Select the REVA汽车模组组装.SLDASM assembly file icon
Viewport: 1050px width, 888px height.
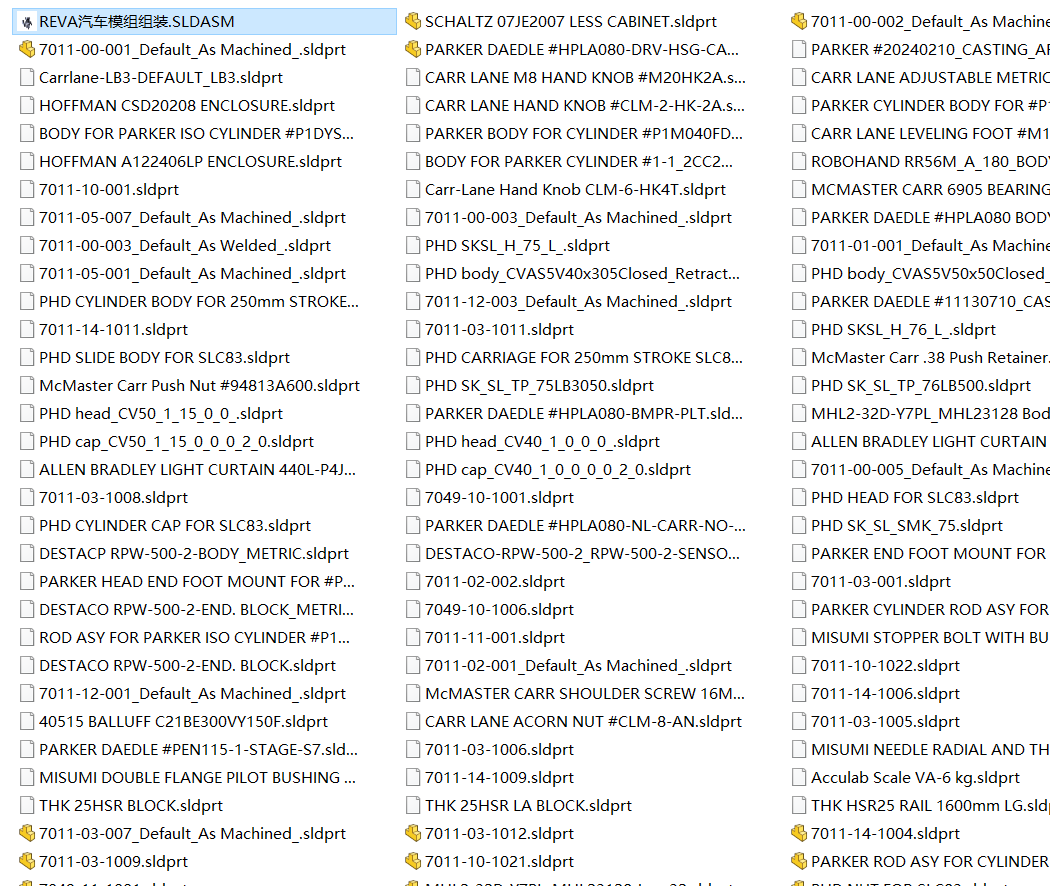[27, 22]
